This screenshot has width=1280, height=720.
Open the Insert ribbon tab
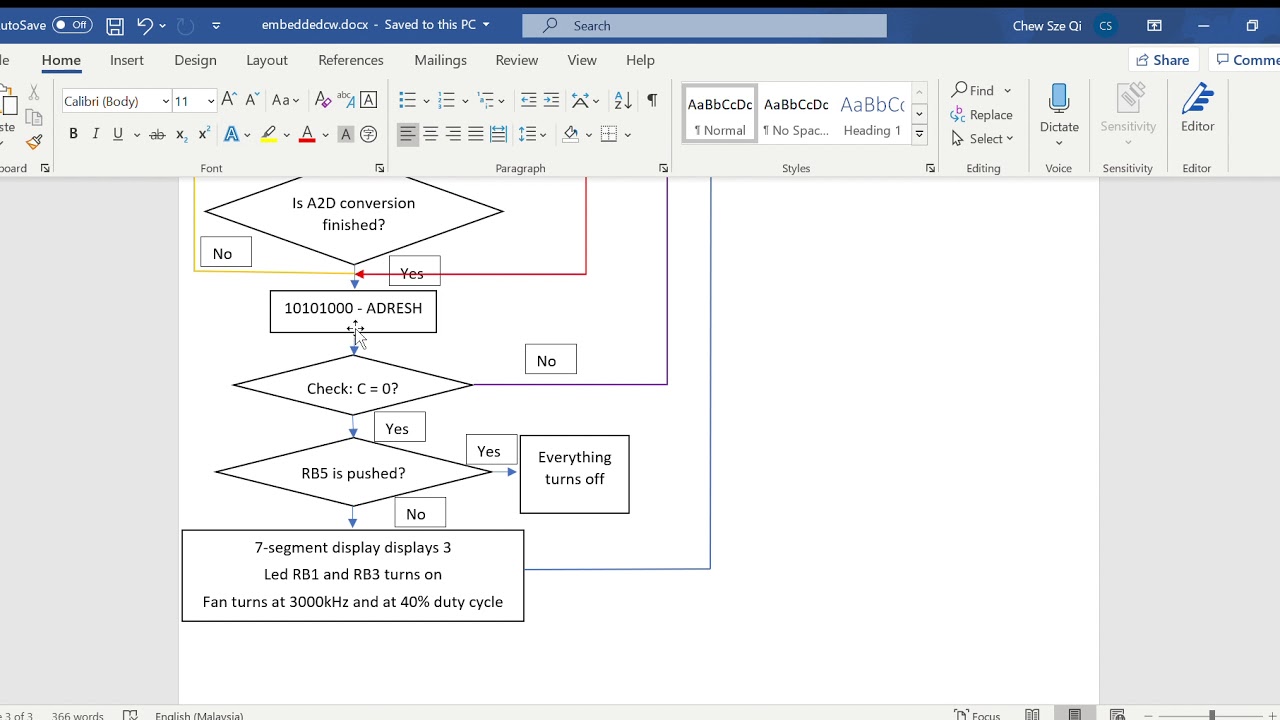[x=127, y=60]
